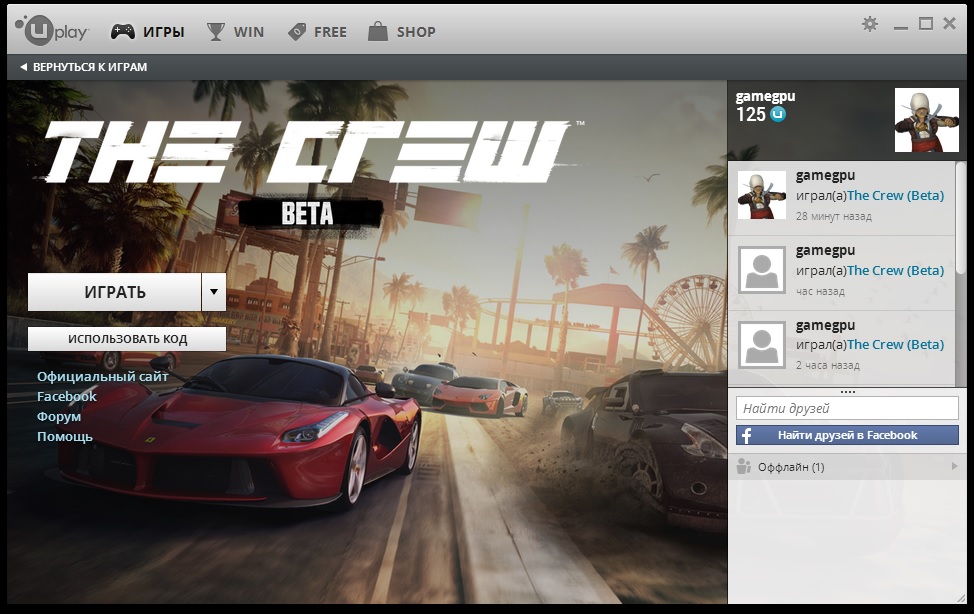Click the 28 минут назад timestamp
The width and height of the screenshot is (974, 614).
coord(834,216)
